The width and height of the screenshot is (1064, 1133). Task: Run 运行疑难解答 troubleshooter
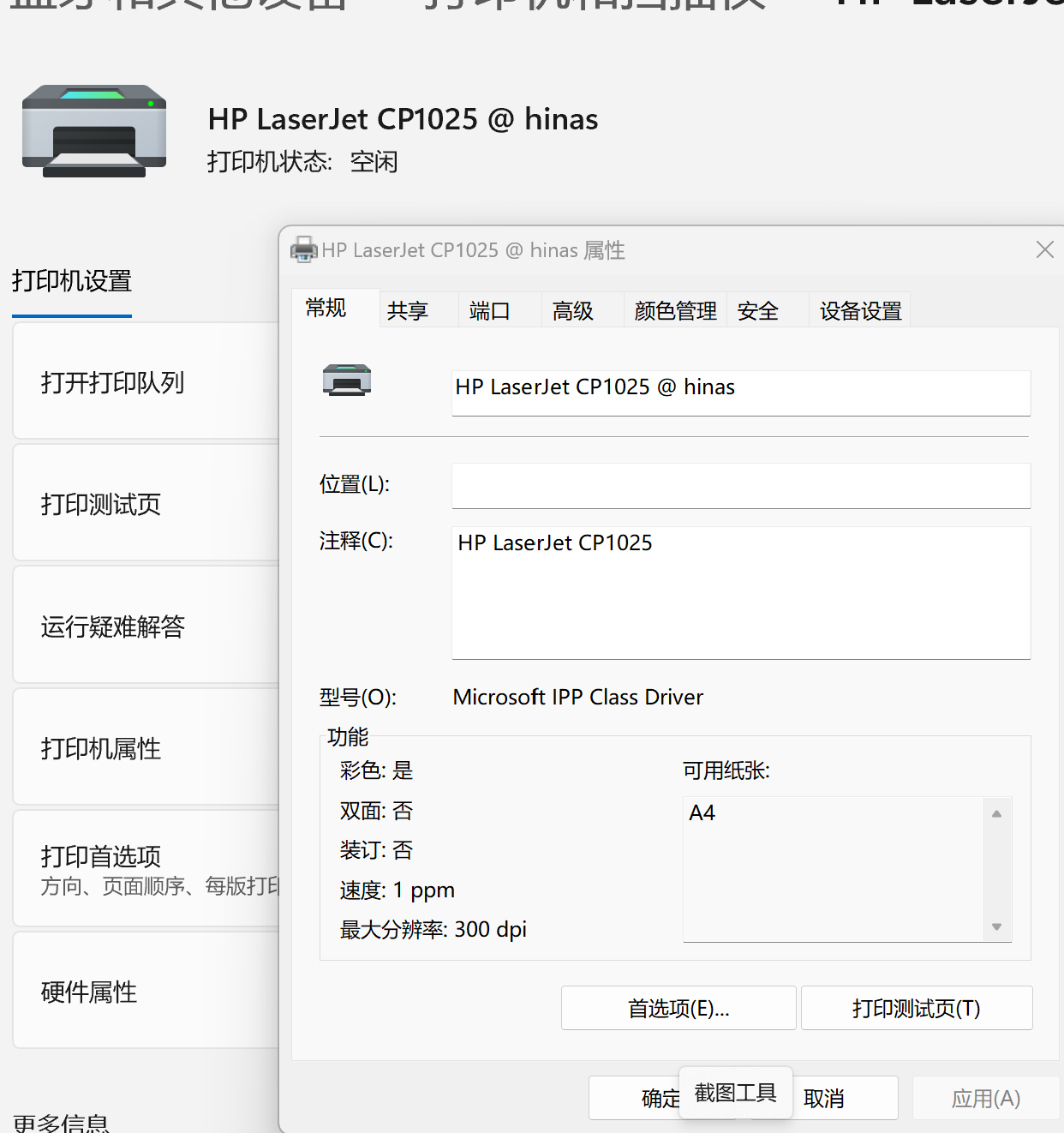(x=146, y=626)
